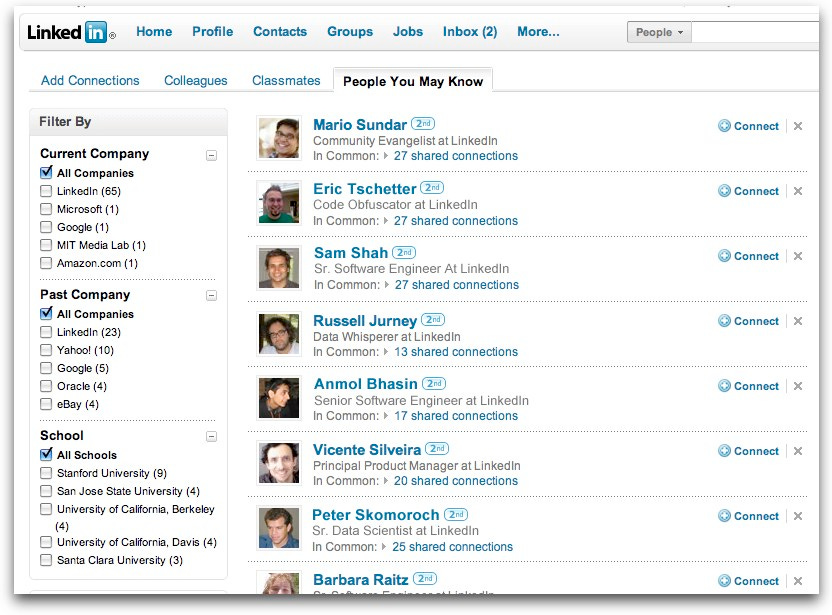Open Sam Shah's profile photo
The width and height of the screenshot is (832, 615).
click(x=279, y=268)
